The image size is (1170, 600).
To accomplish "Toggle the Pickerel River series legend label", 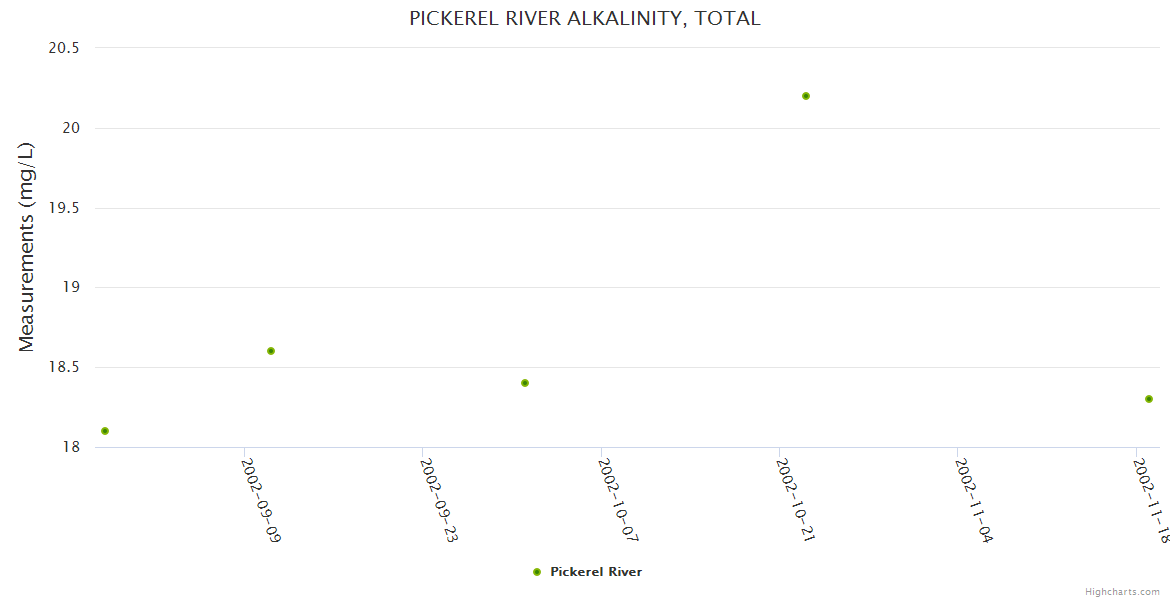I will coord(596,572).
